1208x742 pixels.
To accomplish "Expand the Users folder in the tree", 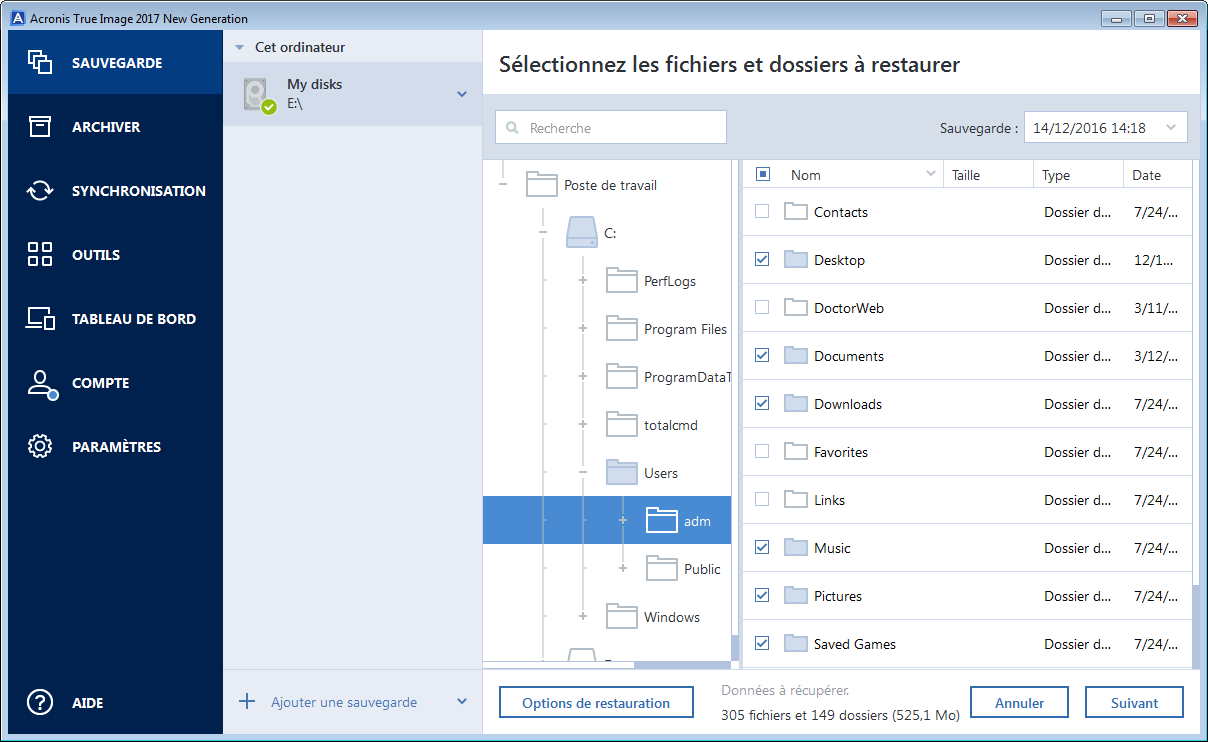I will pos(583,472).
